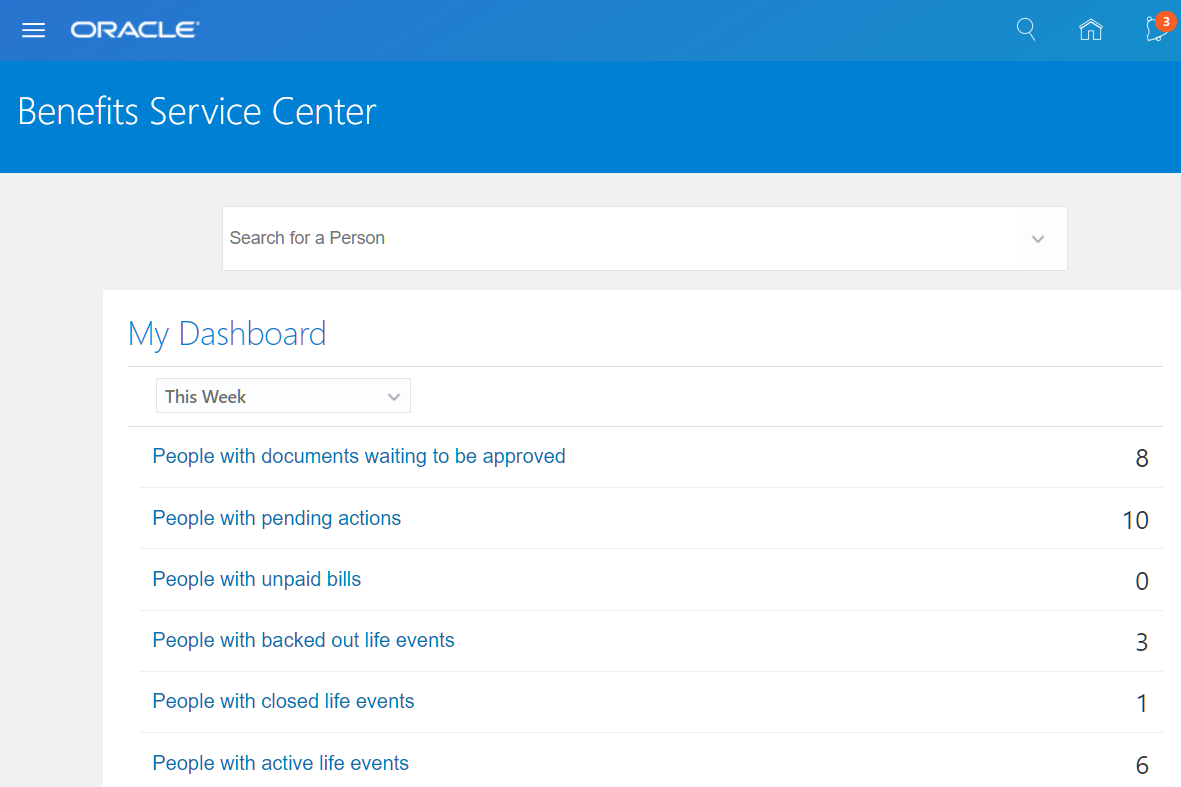The image size is (1181, 787).
Task: Show People with closed life events
Action: coord(283,701)
